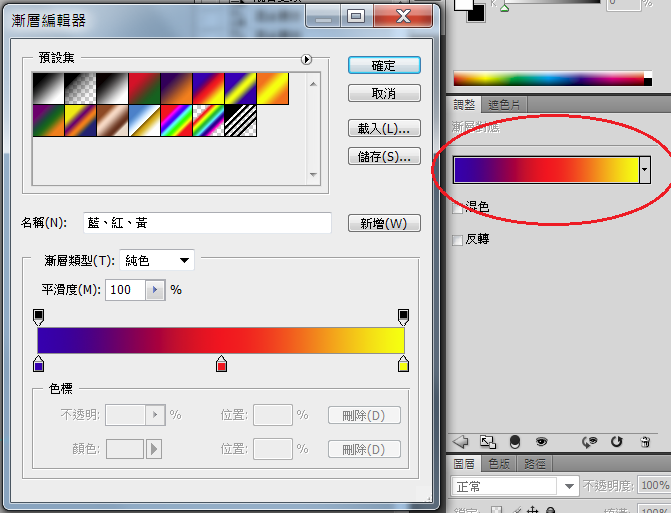
Task: Select the transparent stripes gradient preset
Action: point(241,121)
